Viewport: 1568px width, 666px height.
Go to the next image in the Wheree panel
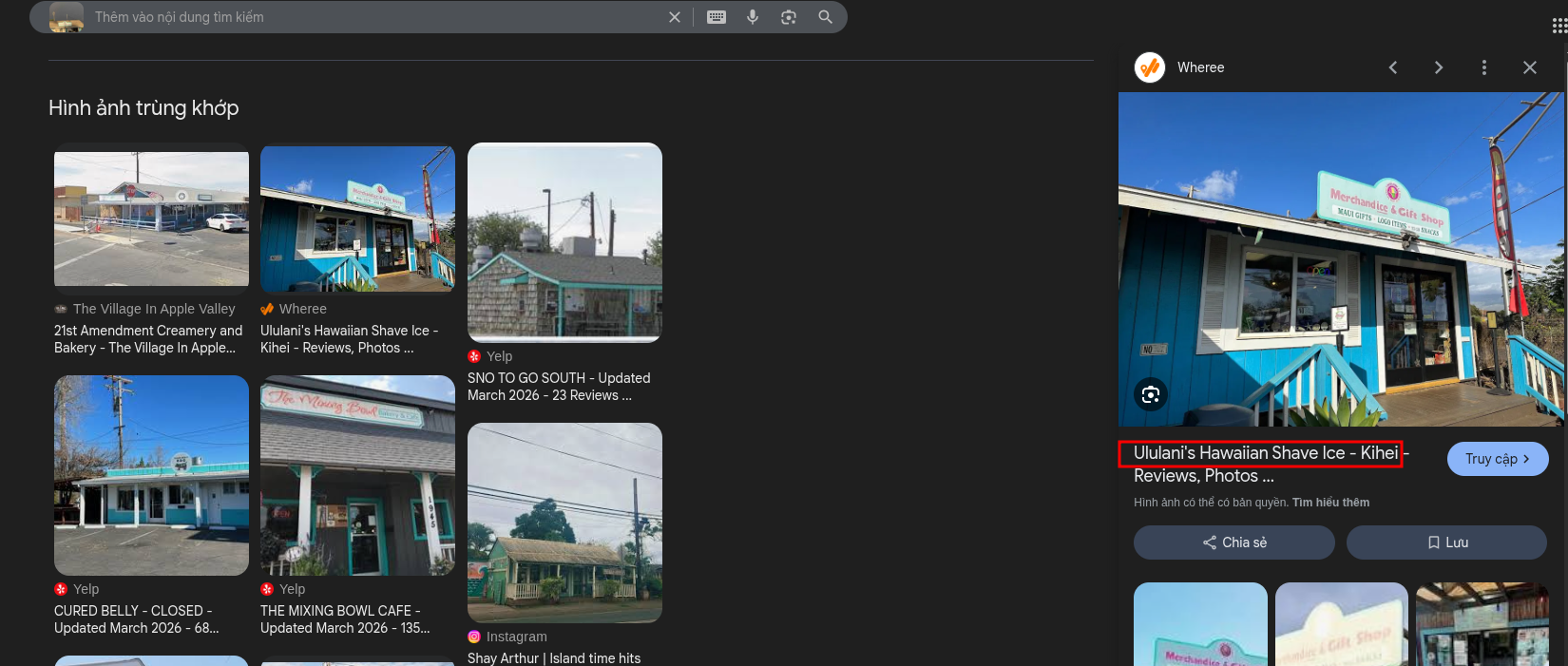point(1439,67)
